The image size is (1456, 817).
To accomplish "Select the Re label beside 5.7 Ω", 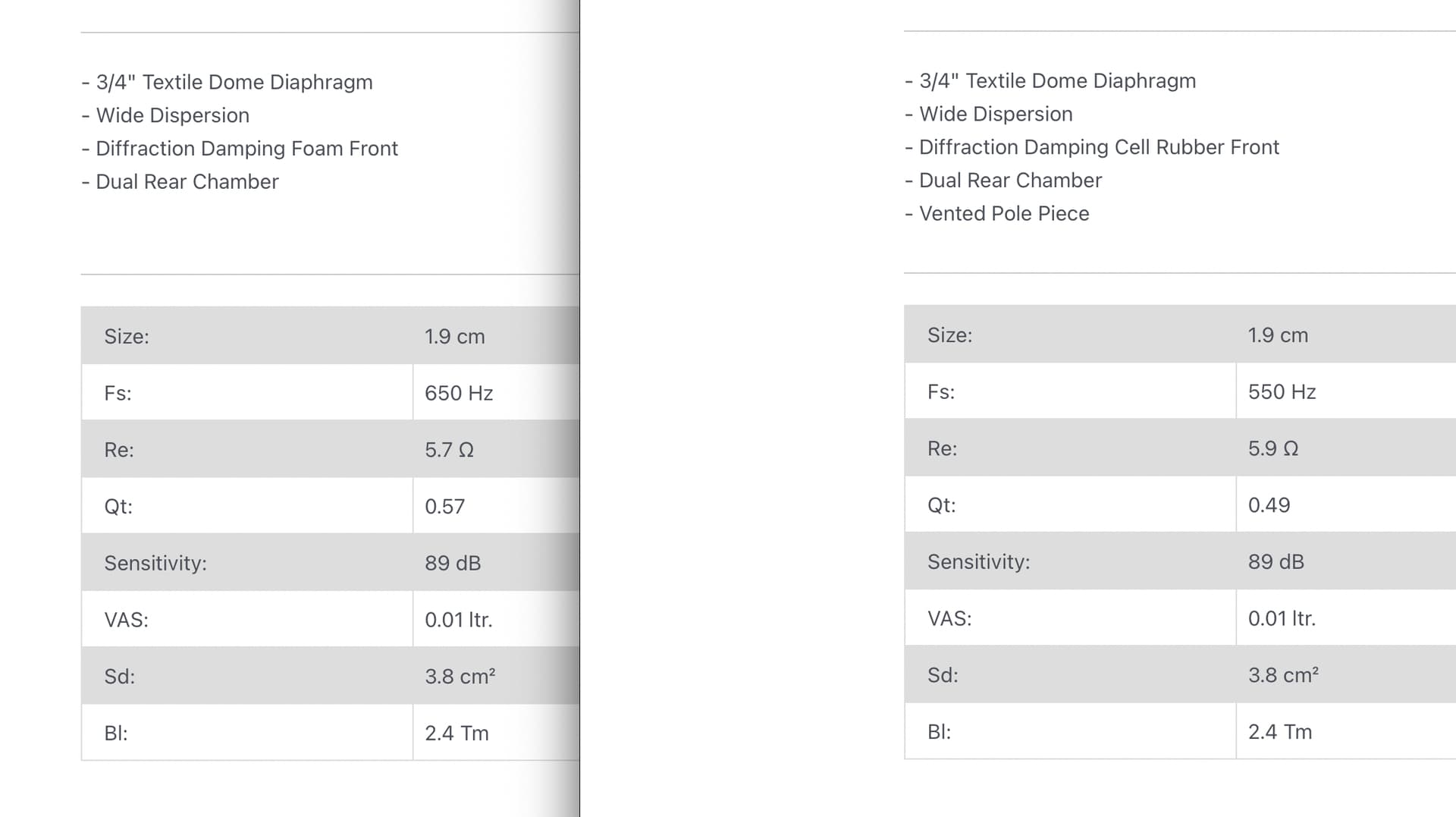I will (119, 450).
